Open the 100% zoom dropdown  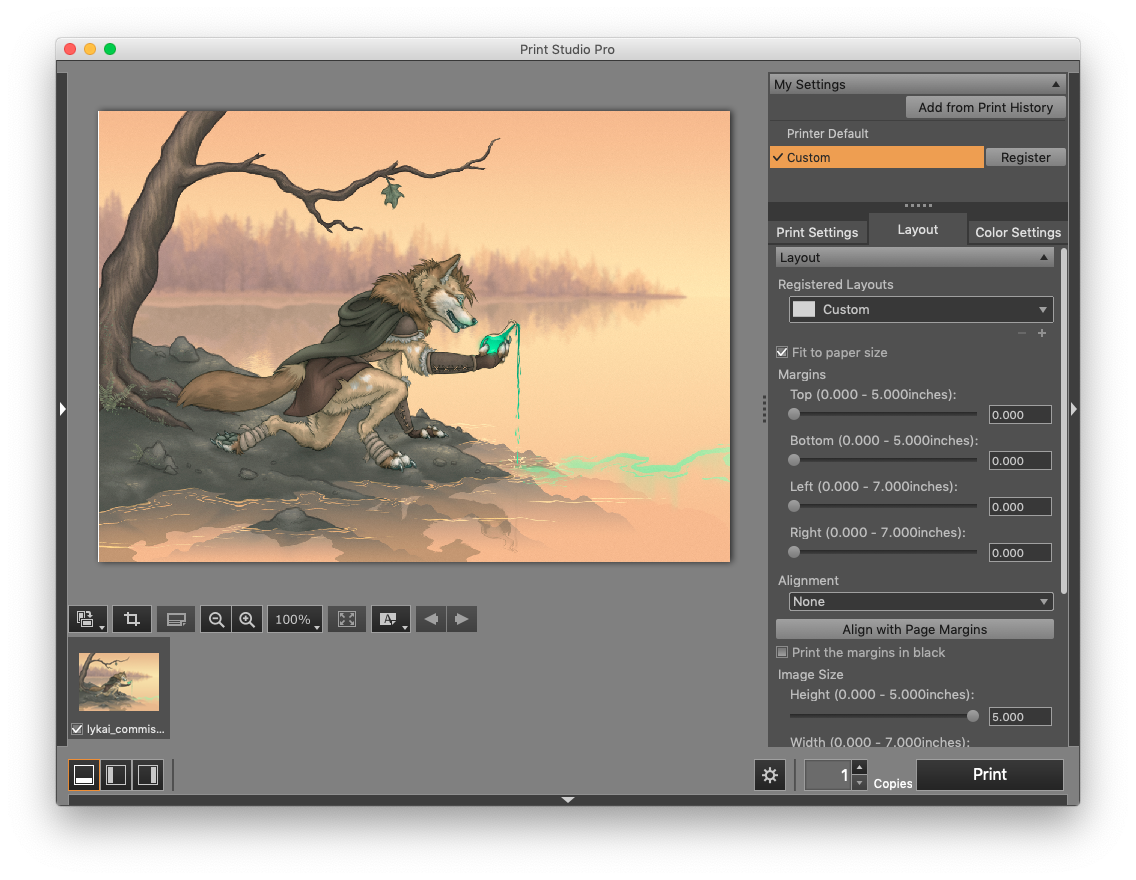pyautogui.click(x=295, y=619)
